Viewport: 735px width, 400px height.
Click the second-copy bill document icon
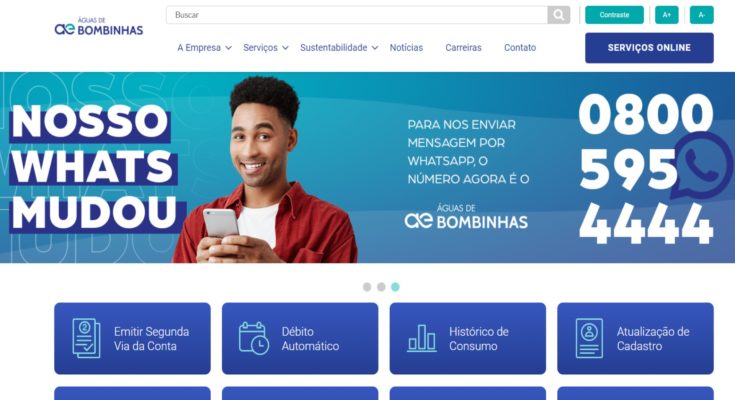86,338
